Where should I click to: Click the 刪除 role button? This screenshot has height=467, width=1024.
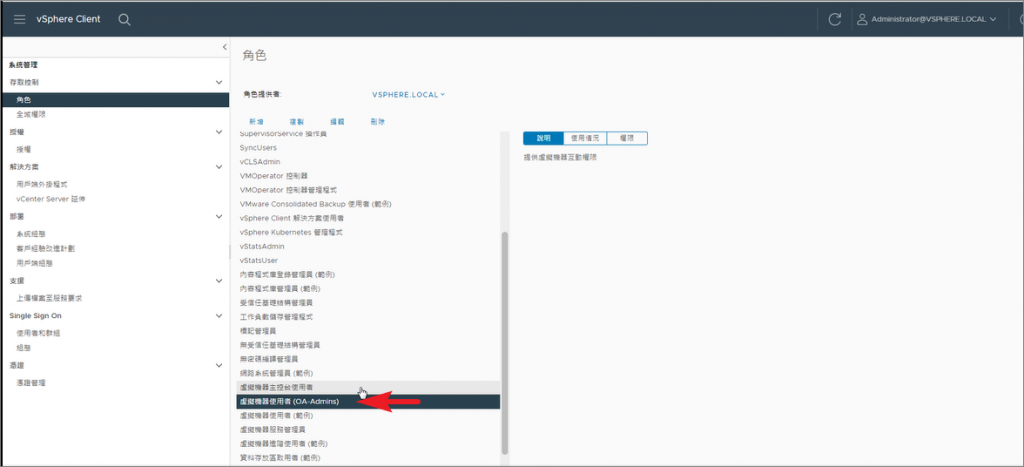click(377, 122)
